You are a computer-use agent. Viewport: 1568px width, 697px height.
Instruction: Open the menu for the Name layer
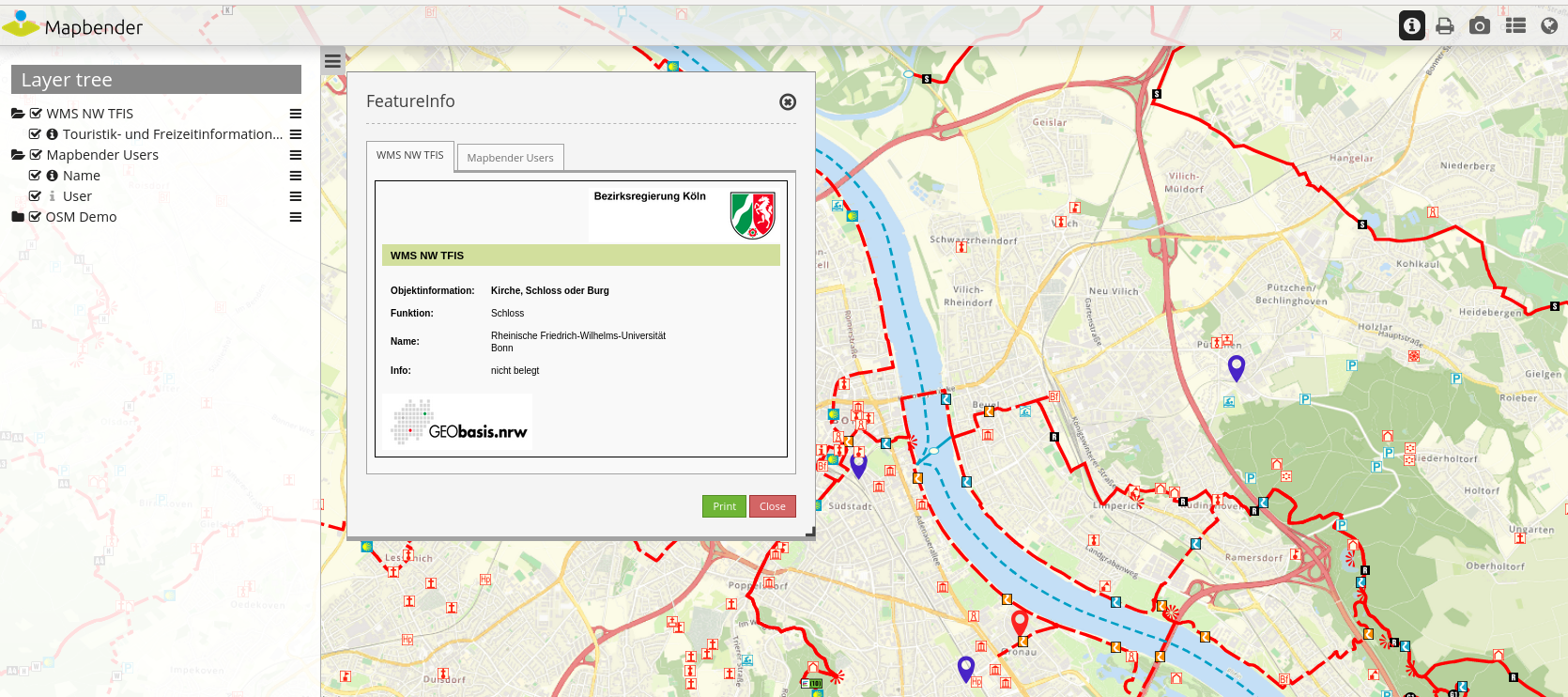tap(296, 176)
